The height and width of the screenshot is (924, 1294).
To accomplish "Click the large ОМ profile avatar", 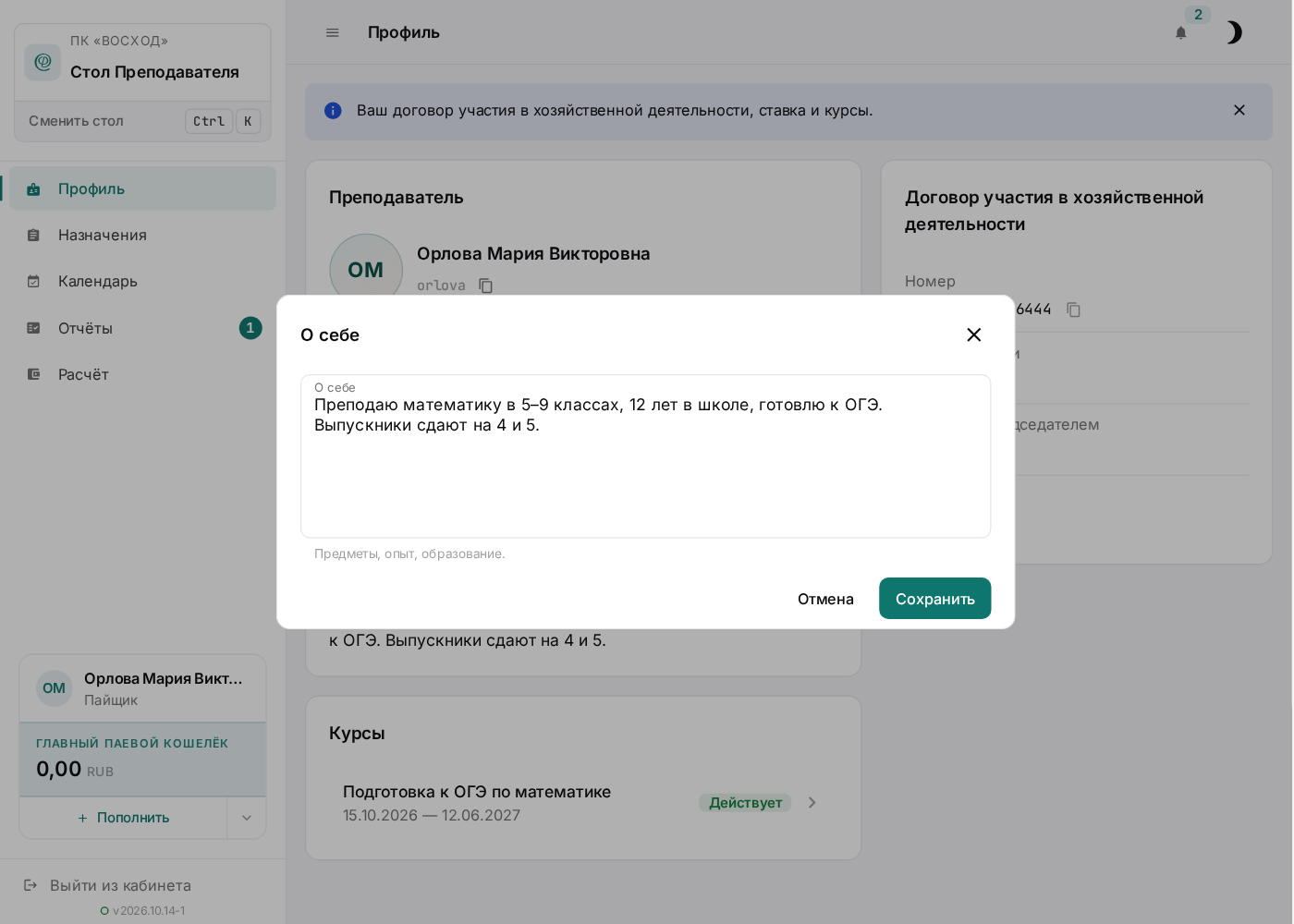I will point(366,270).
